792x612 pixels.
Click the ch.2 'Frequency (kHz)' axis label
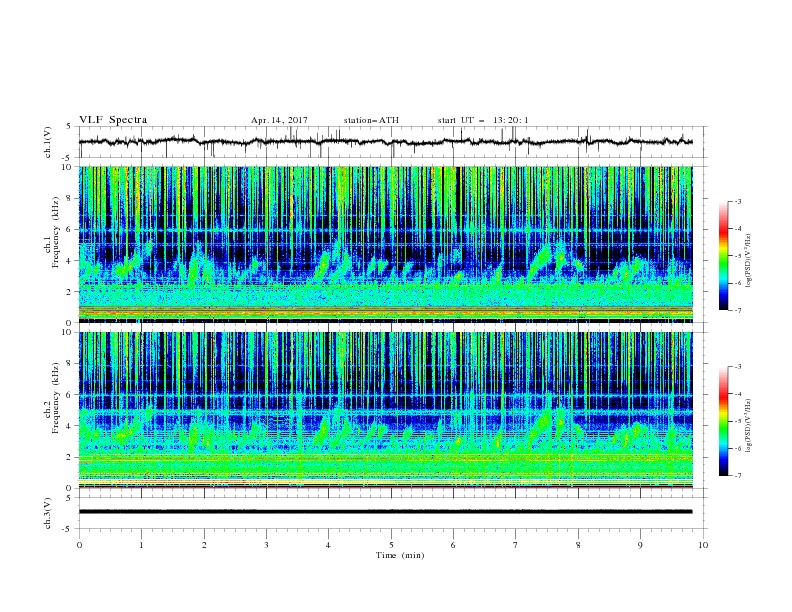55,397
